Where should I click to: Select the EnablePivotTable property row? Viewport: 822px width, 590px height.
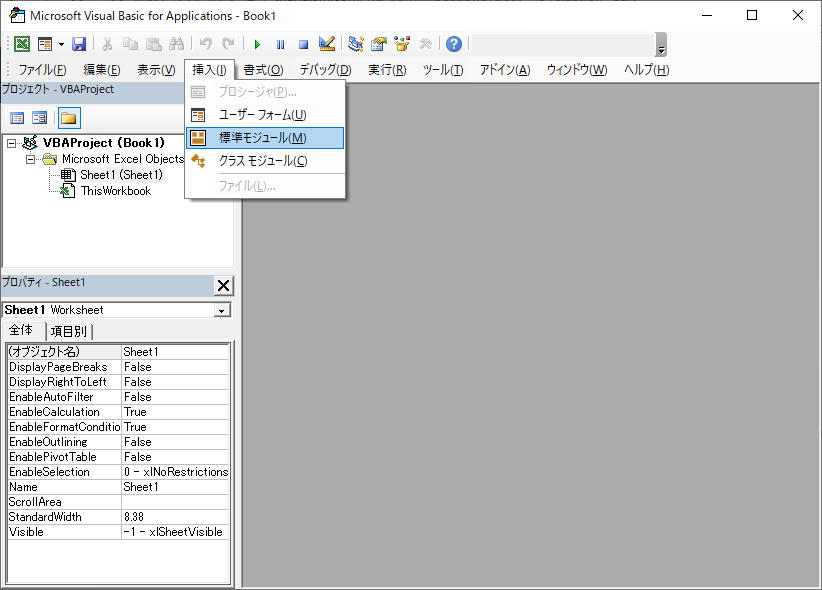coord(118,457)
